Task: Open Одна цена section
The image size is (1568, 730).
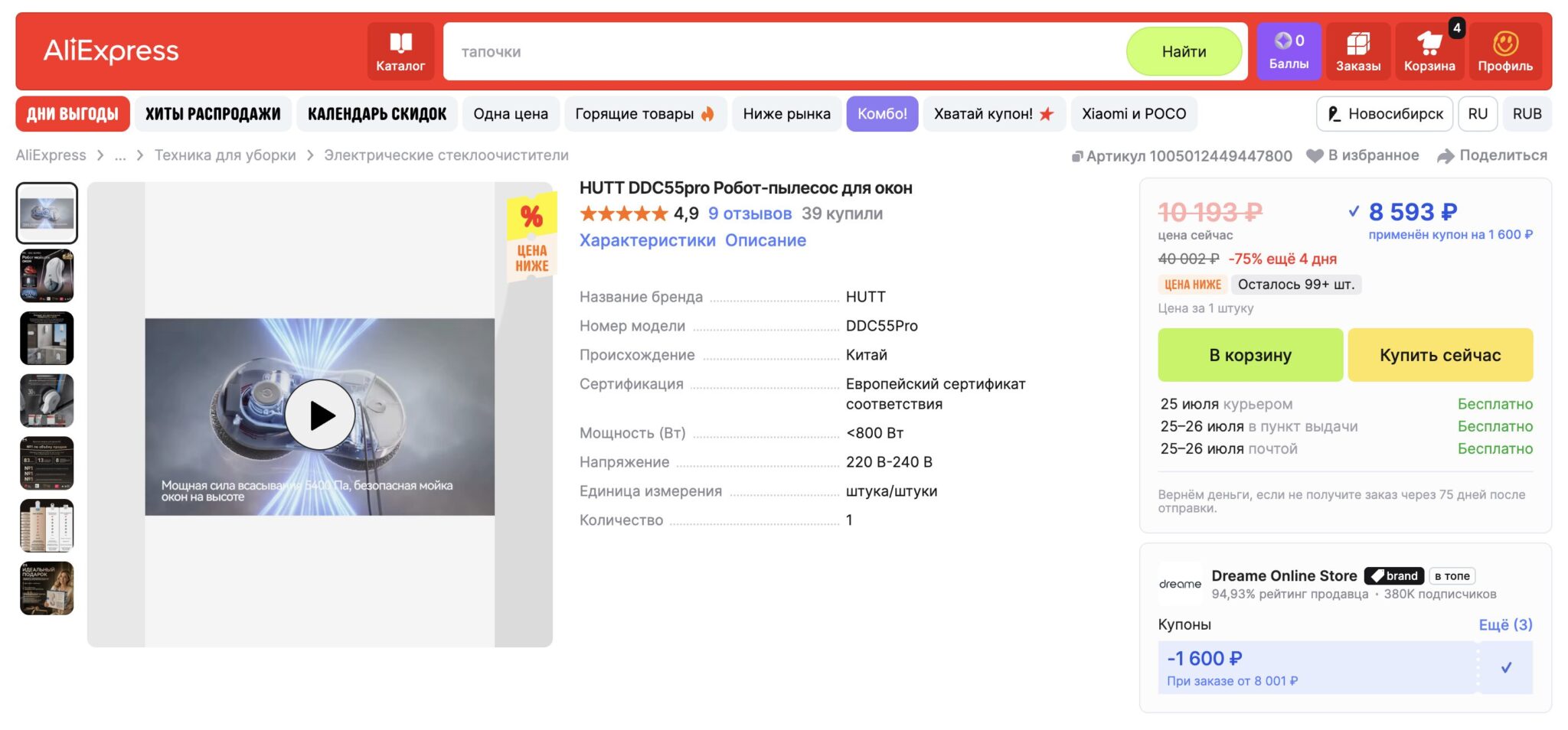Action: (511, 114)
